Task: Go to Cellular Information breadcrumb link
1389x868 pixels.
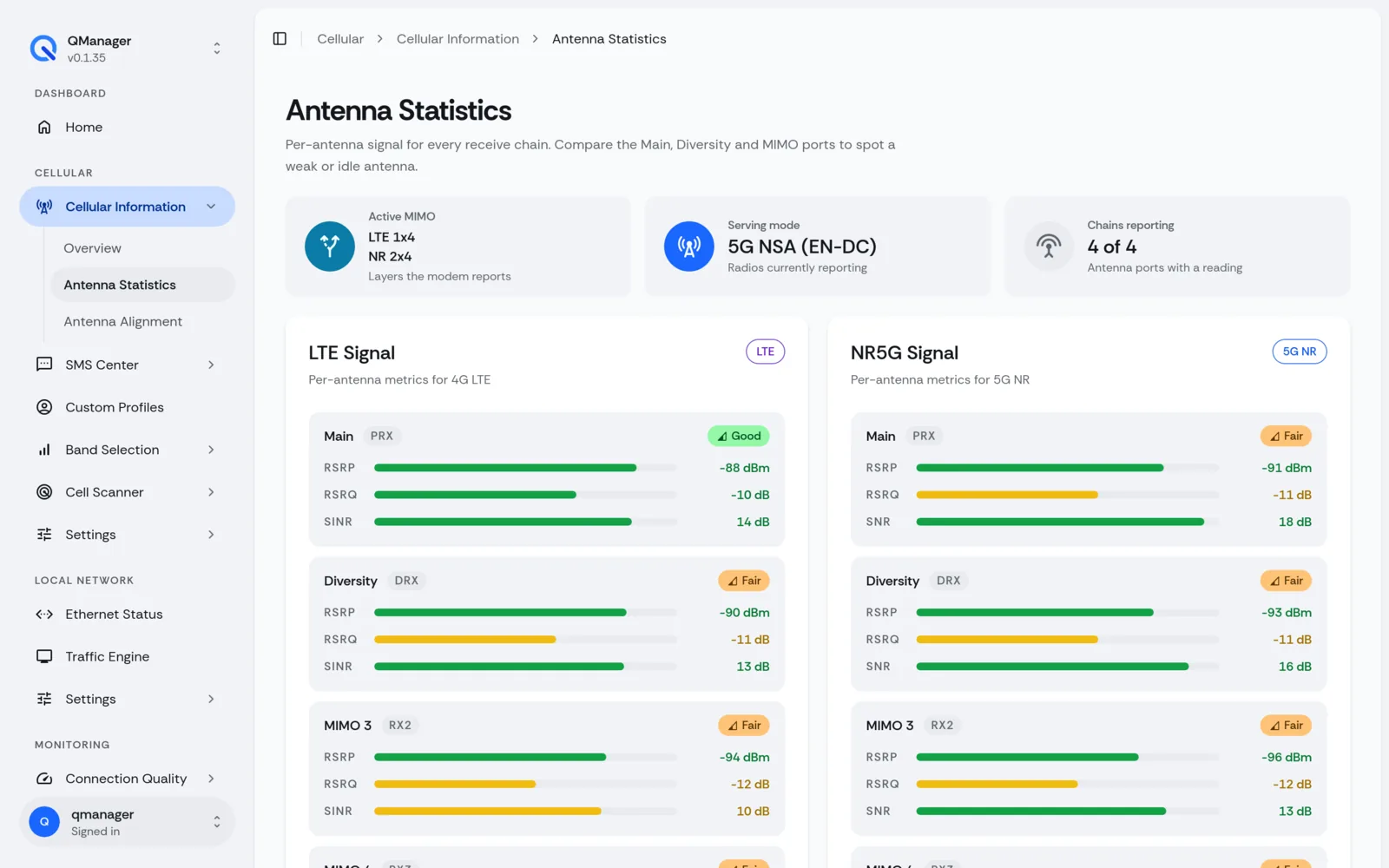Action: (x=458, y=39)
